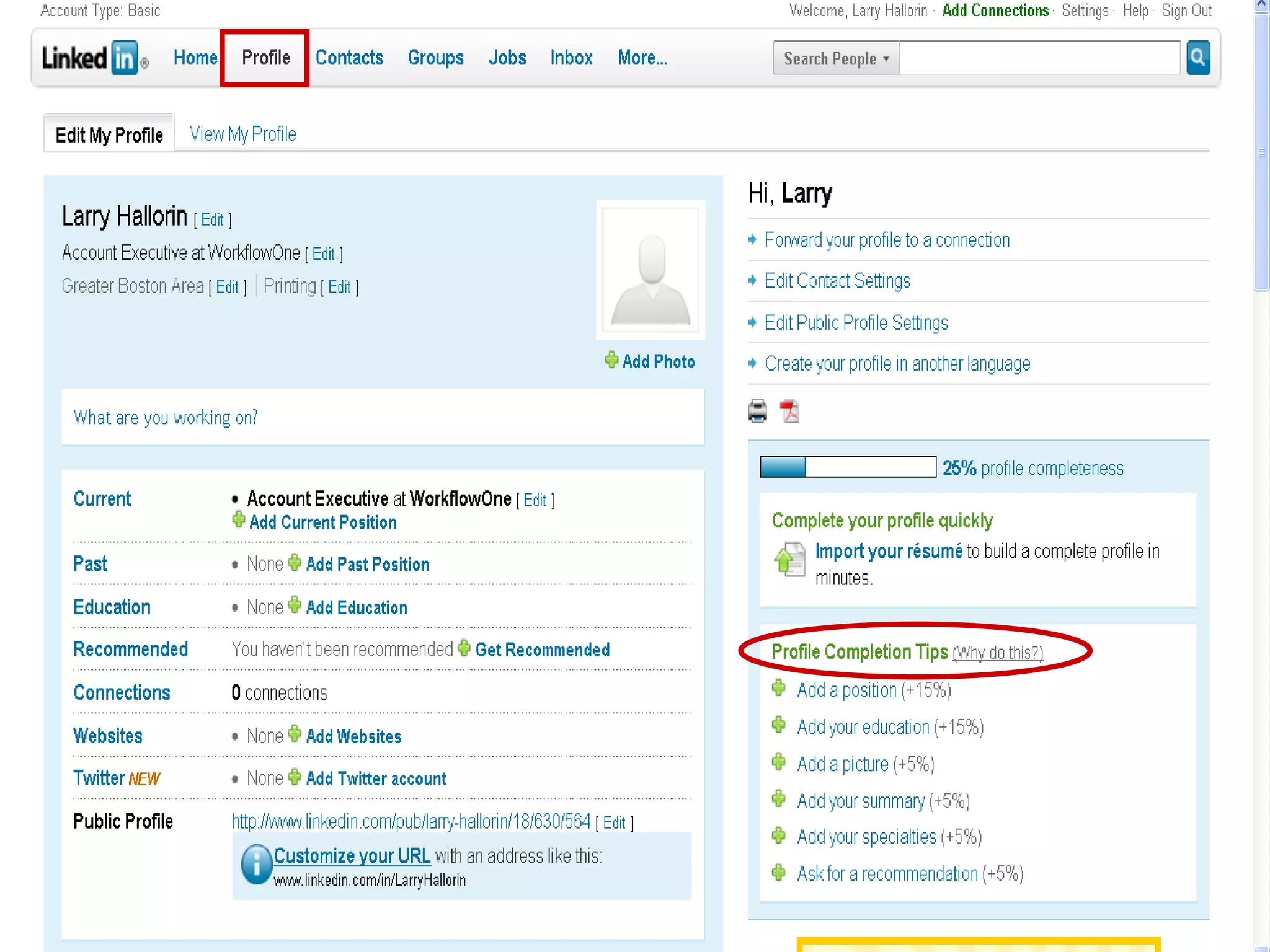The height and width of the screenshot is (952, 1270).
Task: Expand the More... navigation menu
Action: 642,58
